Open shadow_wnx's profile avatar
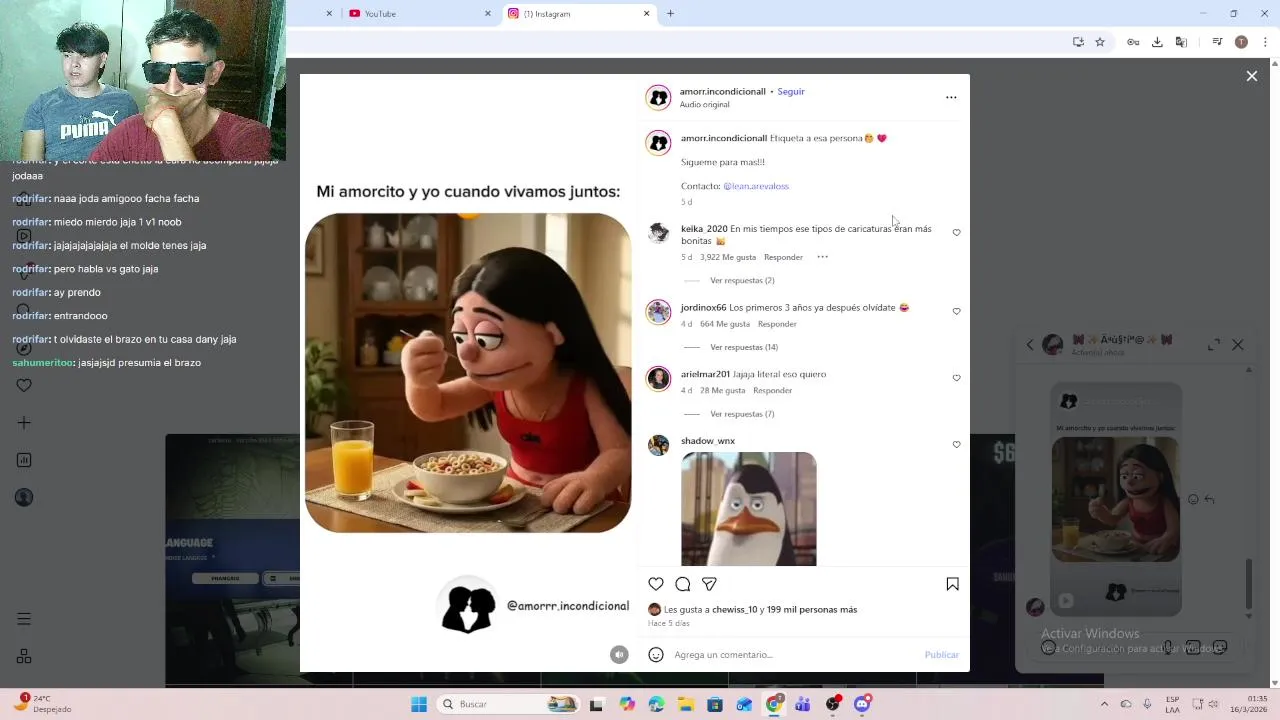This screenshot has width=1280, height=720. (x=658, y=446)
